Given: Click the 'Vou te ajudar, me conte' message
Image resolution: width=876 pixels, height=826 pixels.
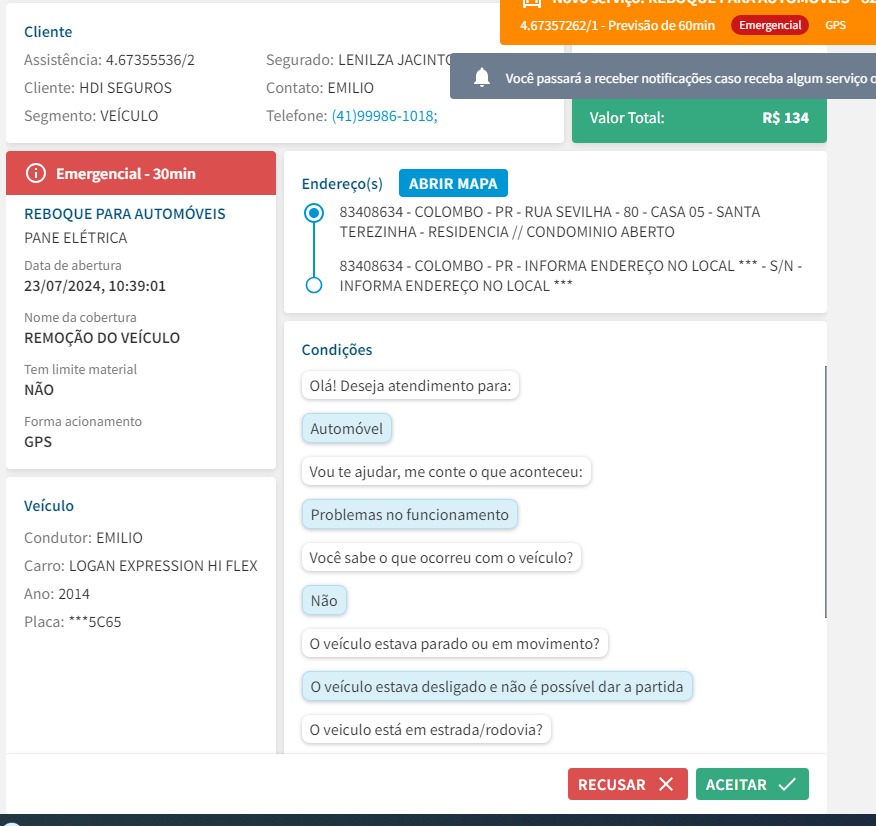Looking at the screenshot, I should [446, 471].
